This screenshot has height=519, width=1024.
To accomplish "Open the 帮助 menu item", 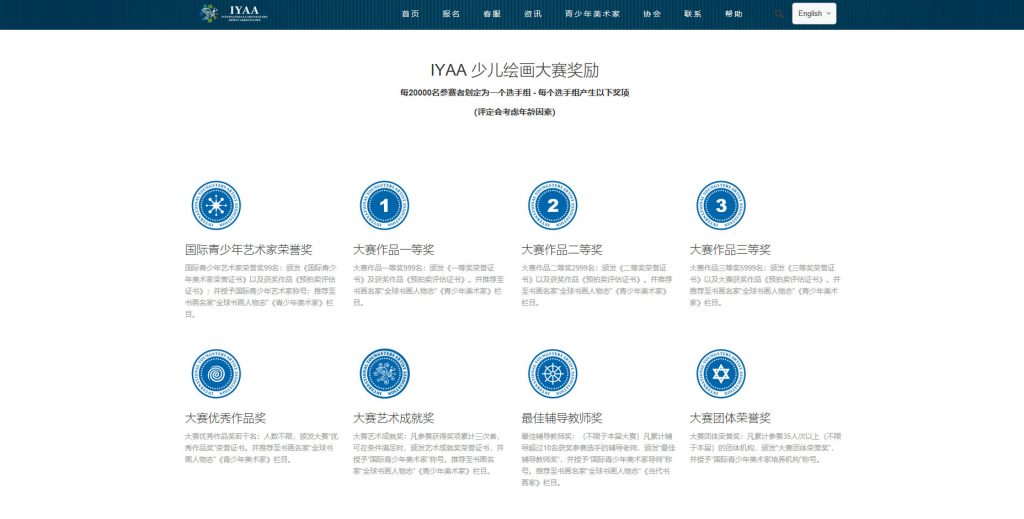I will 733,14.
